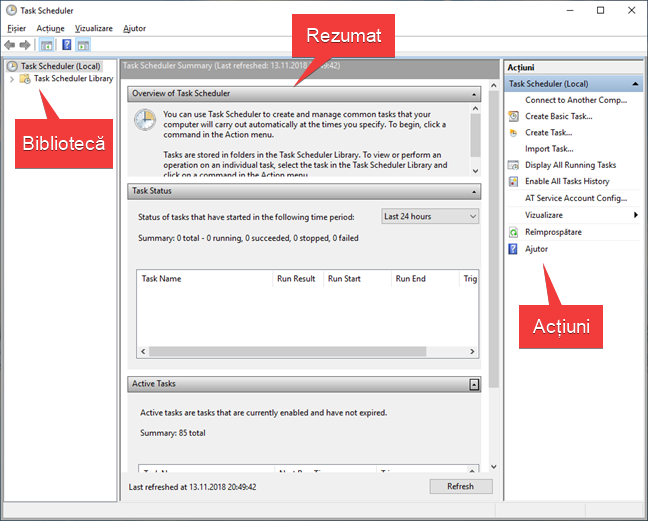Click main summary pane scroll down arrow
648x521 pixels.
pos(493,467)
